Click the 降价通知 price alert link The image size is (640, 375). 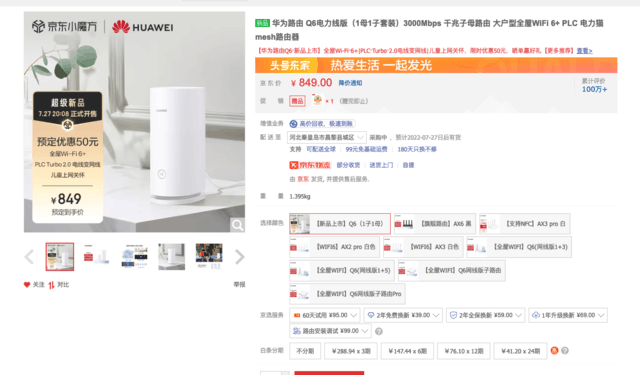click(350, 83)
